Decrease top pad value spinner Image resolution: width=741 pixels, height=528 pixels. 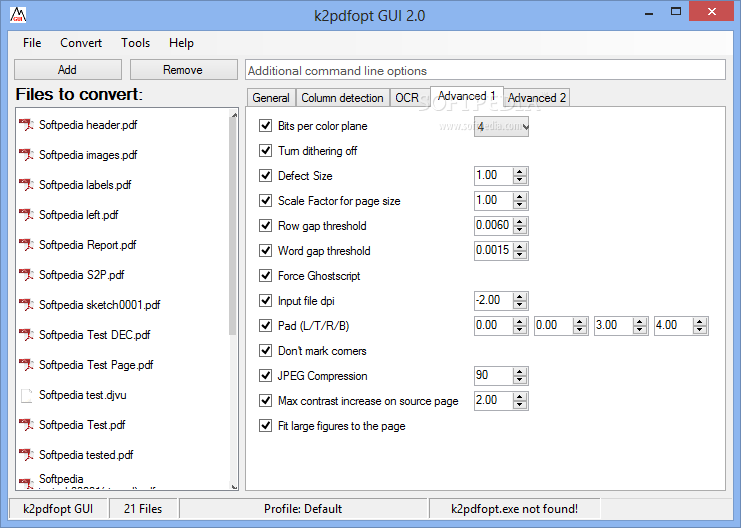coord(580,329)
